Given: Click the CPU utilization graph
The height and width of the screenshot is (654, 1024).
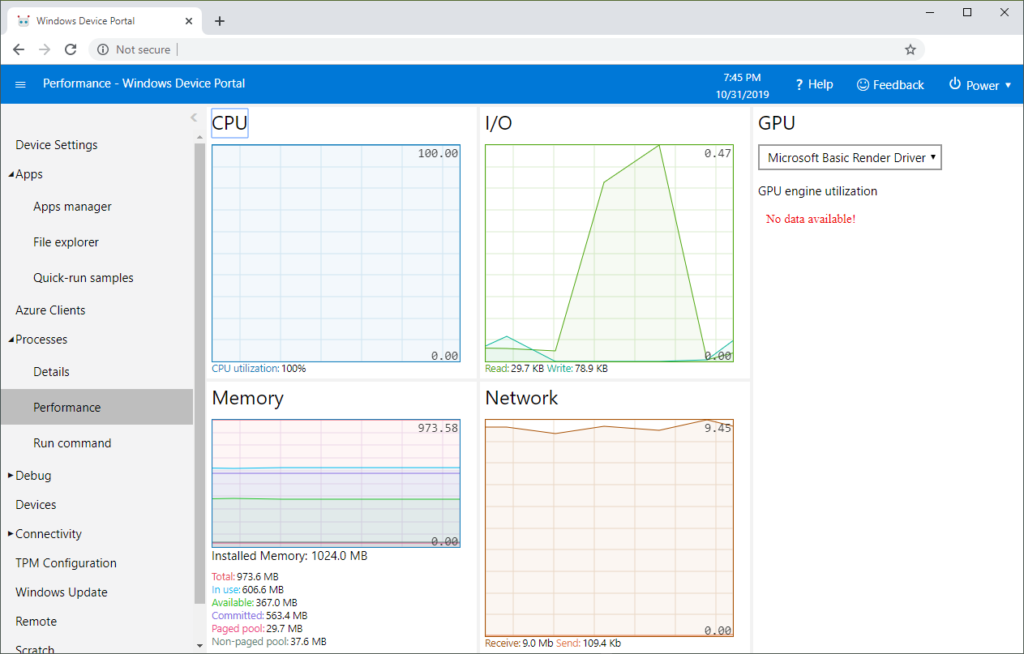Looking at the screenshot, I should click(336, 253).
